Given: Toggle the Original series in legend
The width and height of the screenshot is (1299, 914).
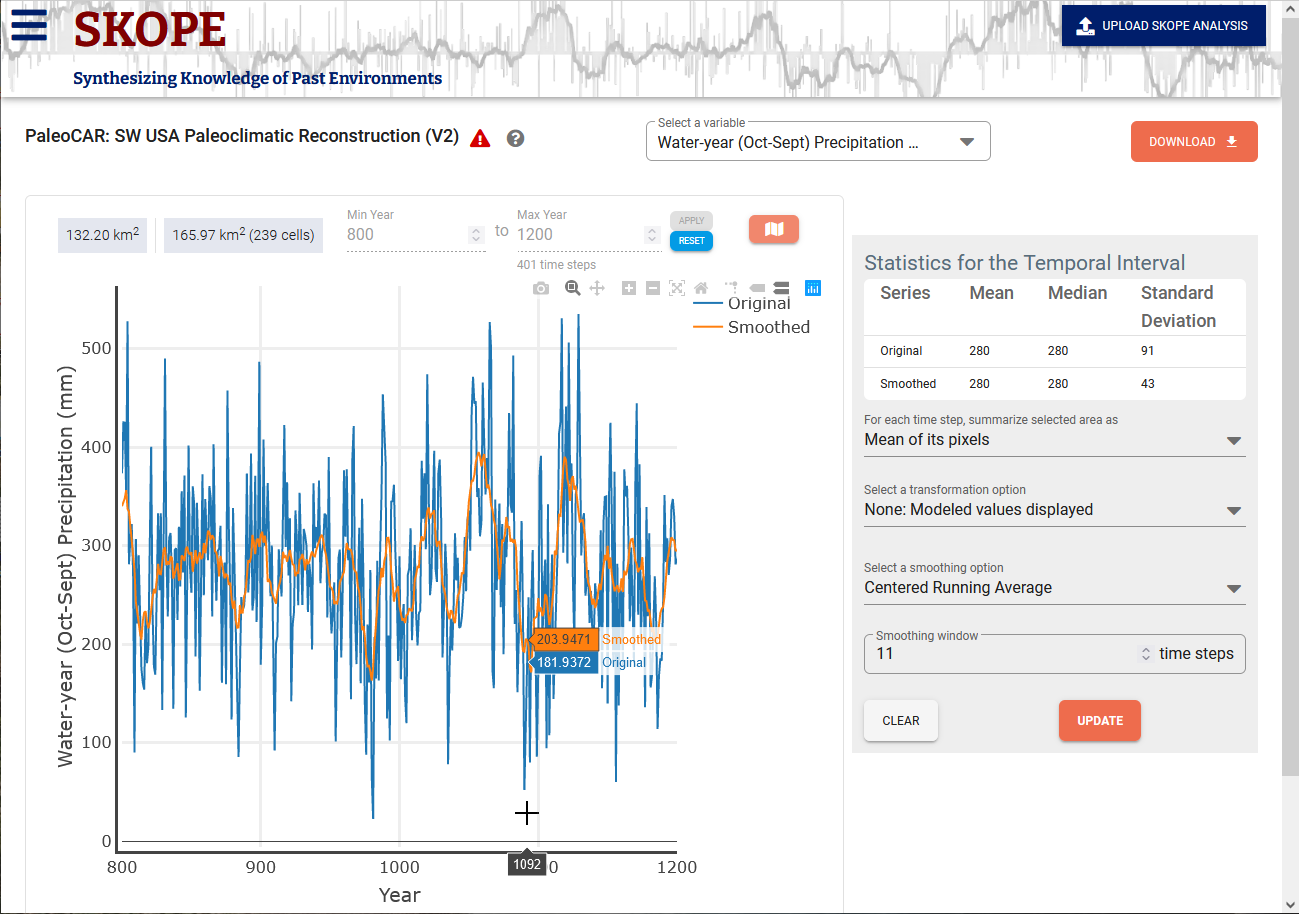Looking at the screenshot, I should pyautogui.click(x=743, y=303).
